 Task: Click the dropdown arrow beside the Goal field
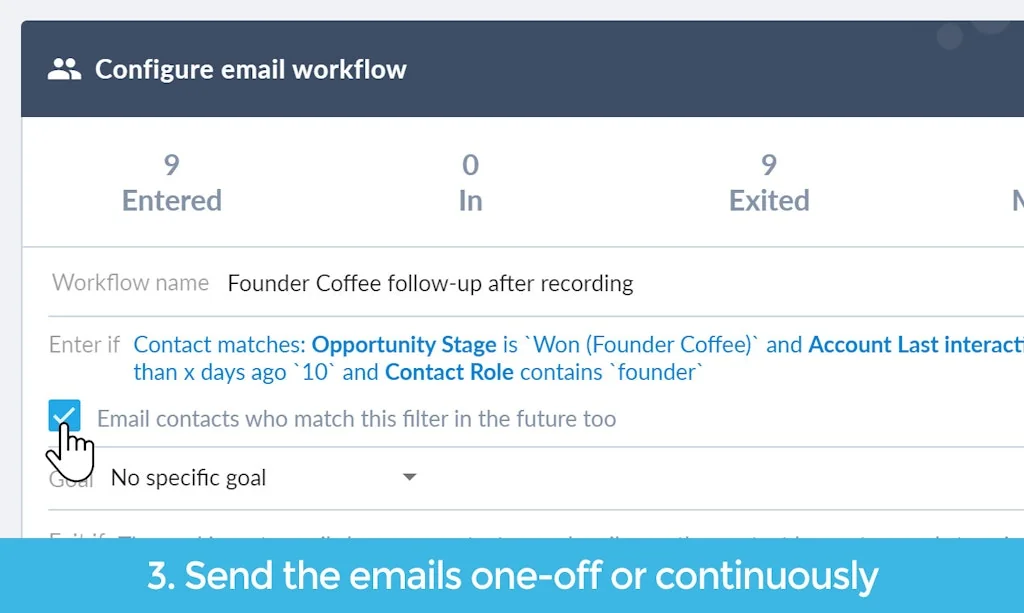tap(409, 477)
